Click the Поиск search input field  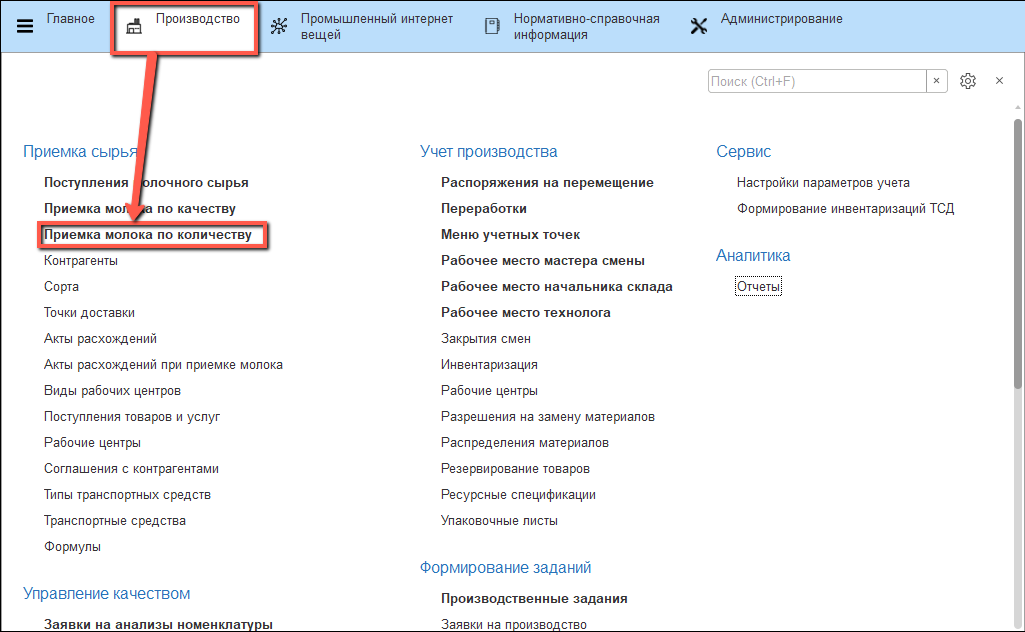click(x=816, y=81)
